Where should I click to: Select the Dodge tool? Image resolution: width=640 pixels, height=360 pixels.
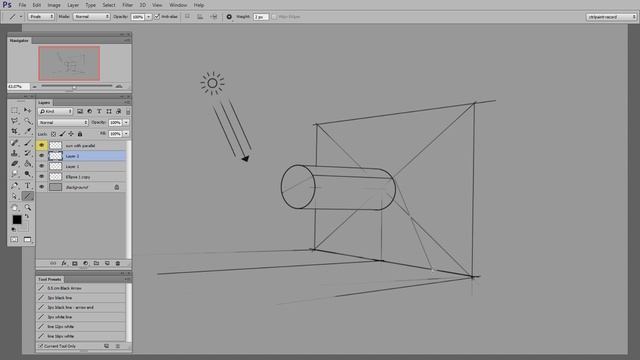27,174
